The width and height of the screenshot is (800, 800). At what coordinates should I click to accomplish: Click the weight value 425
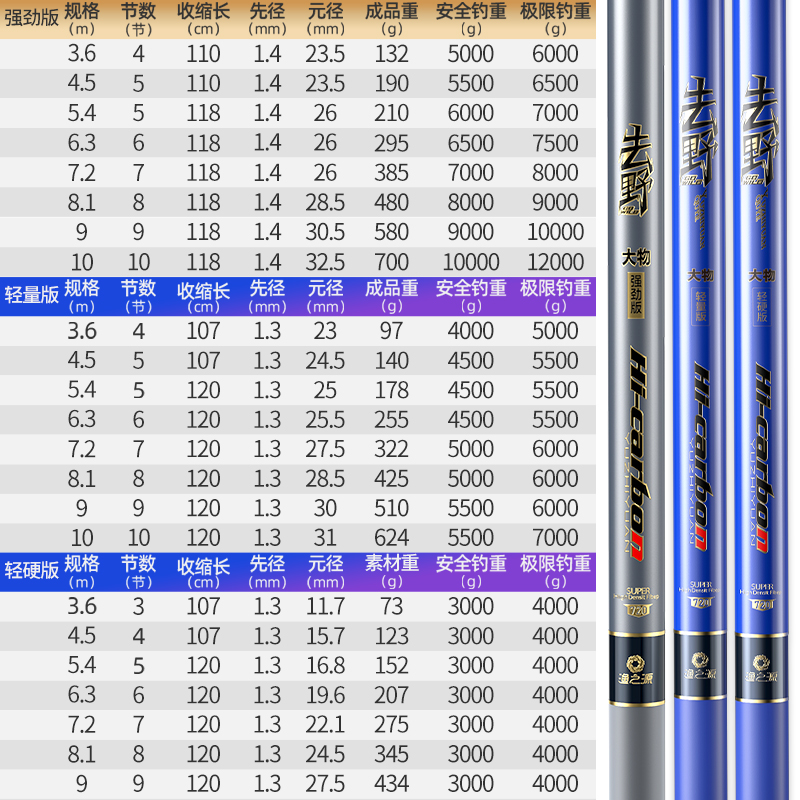pos(391,479)
